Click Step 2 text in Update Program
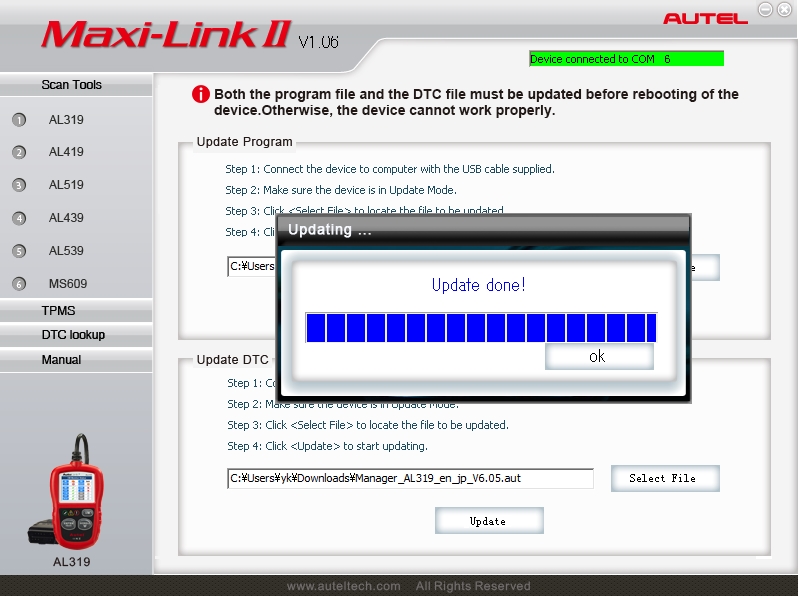The width and height of the screenshot is (799, 596). (341, 190)
